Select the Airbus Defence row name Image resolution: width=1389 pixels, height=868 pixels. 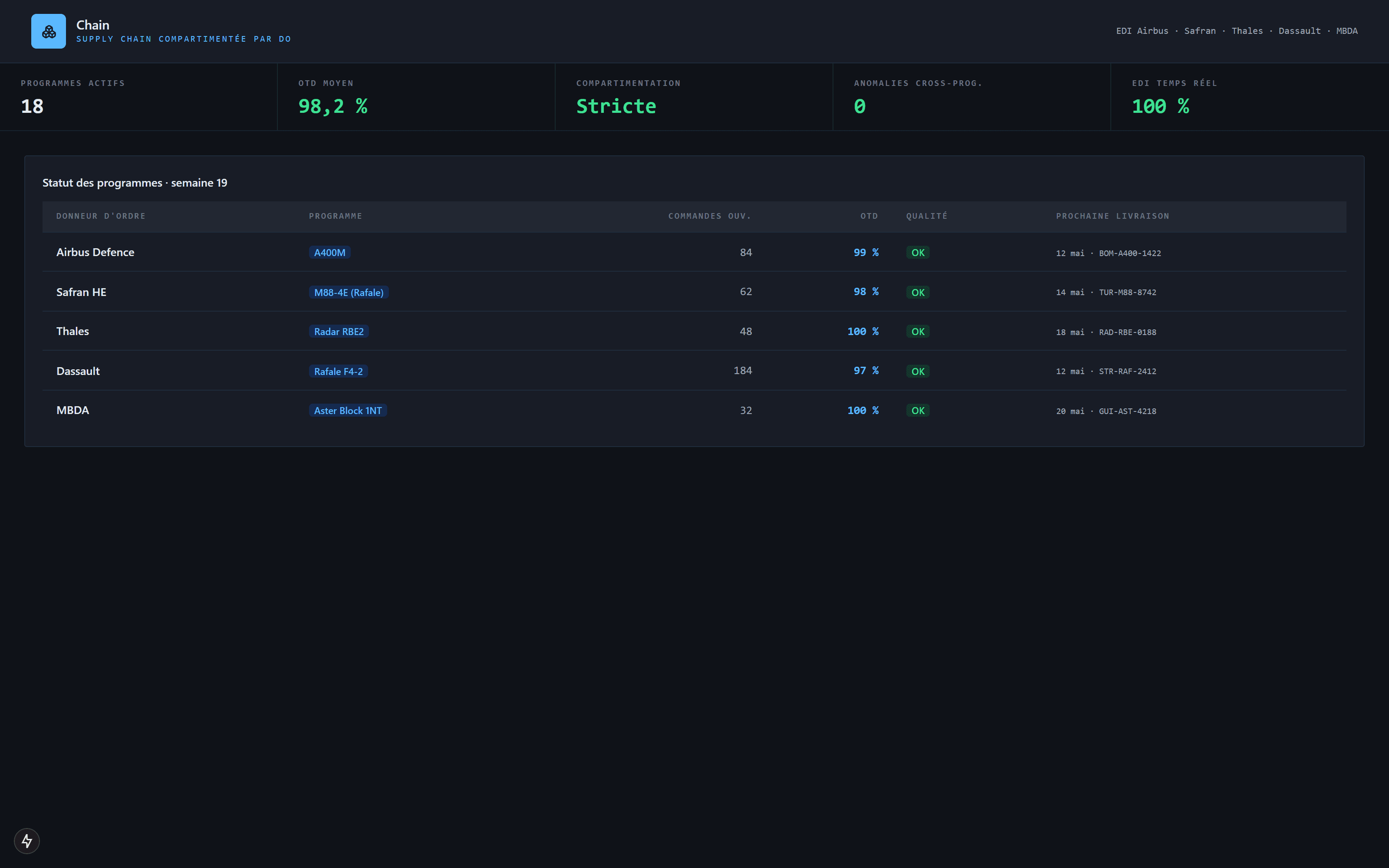95,252
